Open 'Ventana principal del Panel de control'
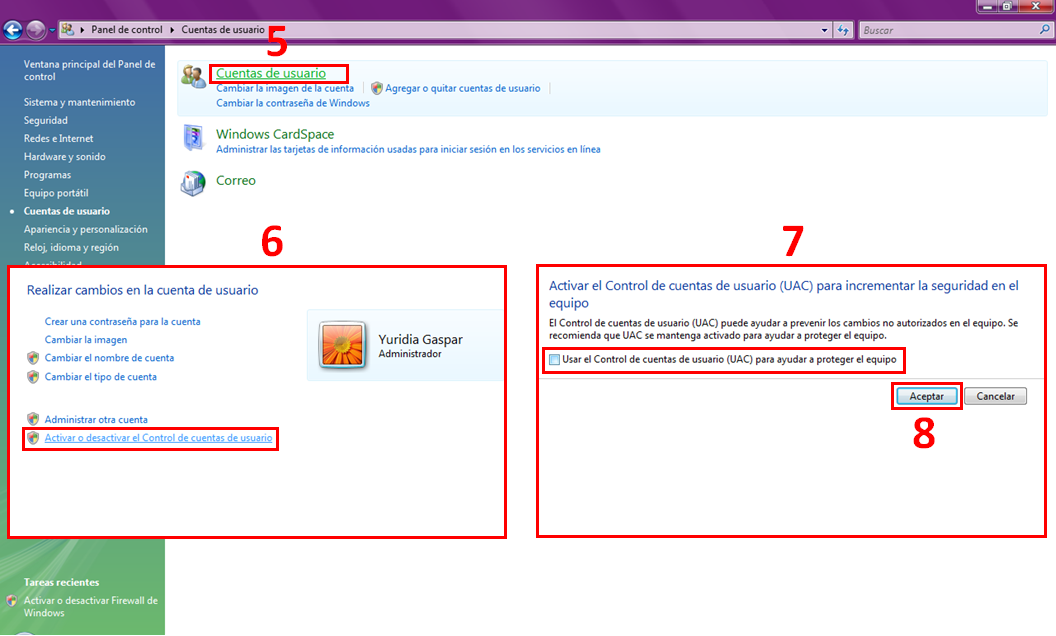The image size is (1056, 636). [x=89, y=71]
